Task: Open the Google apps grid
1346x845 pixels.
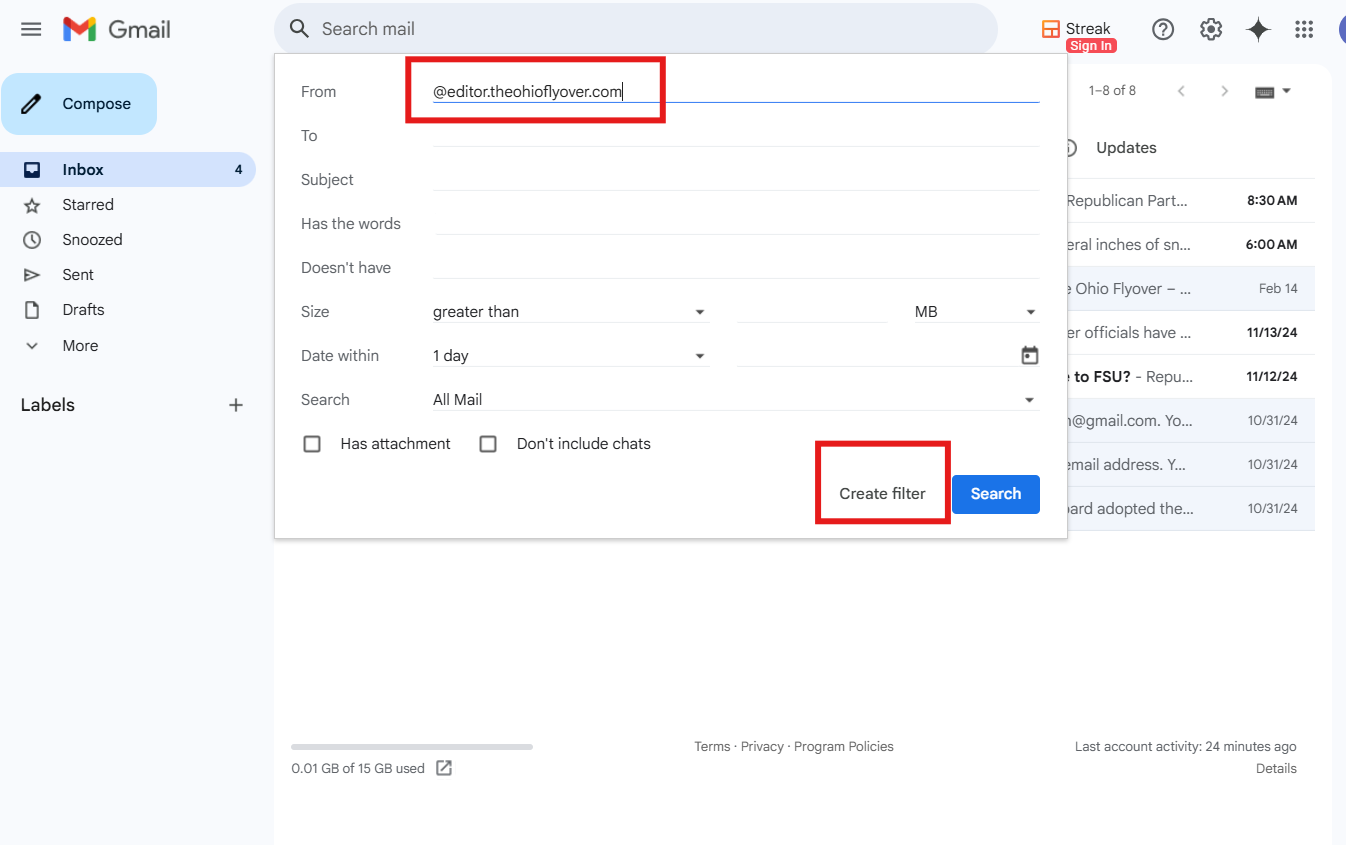Action: tap(1304, 29)
